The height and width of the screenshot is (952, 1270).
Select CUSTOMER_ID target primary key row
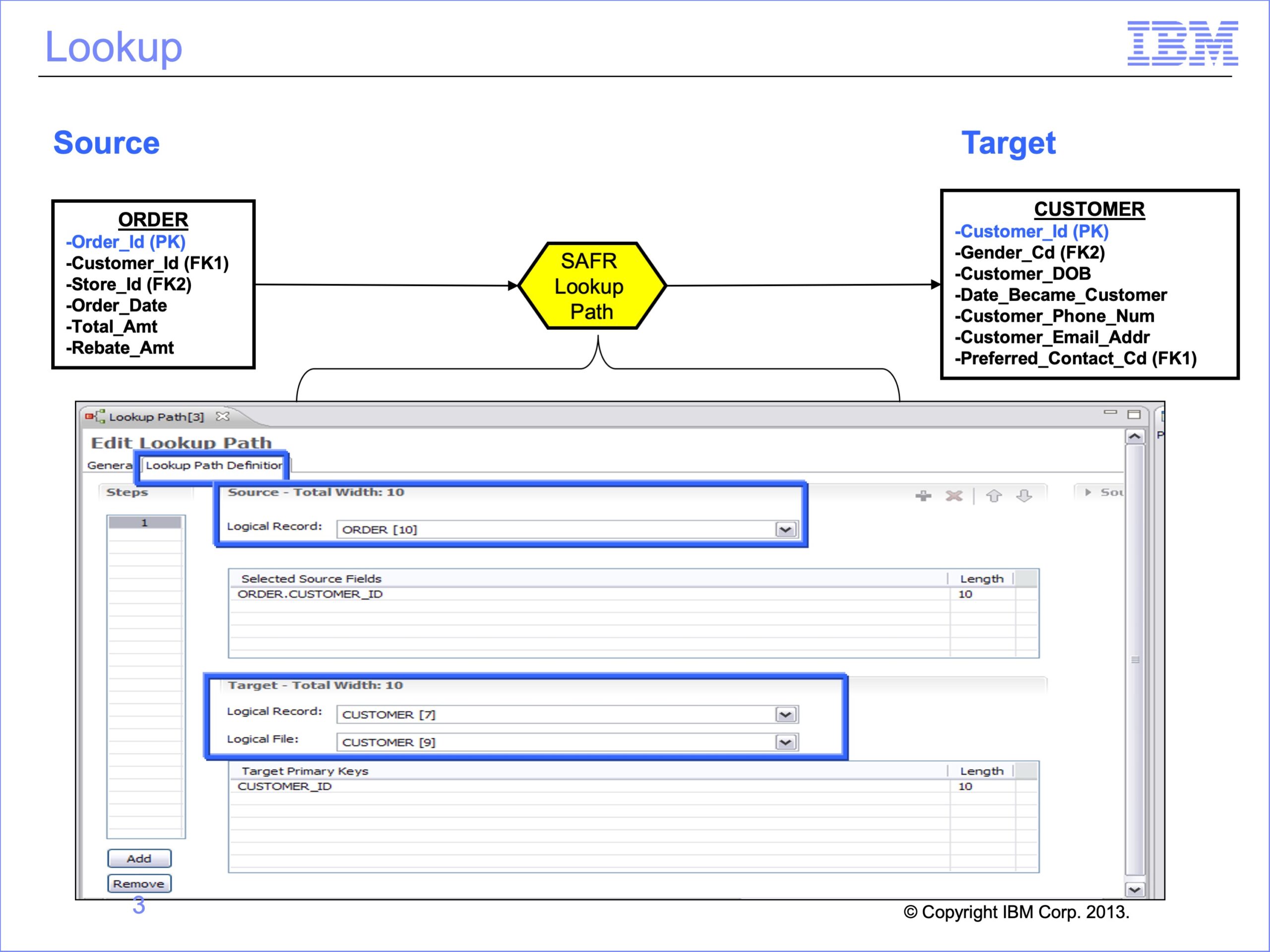click(634, 787)
